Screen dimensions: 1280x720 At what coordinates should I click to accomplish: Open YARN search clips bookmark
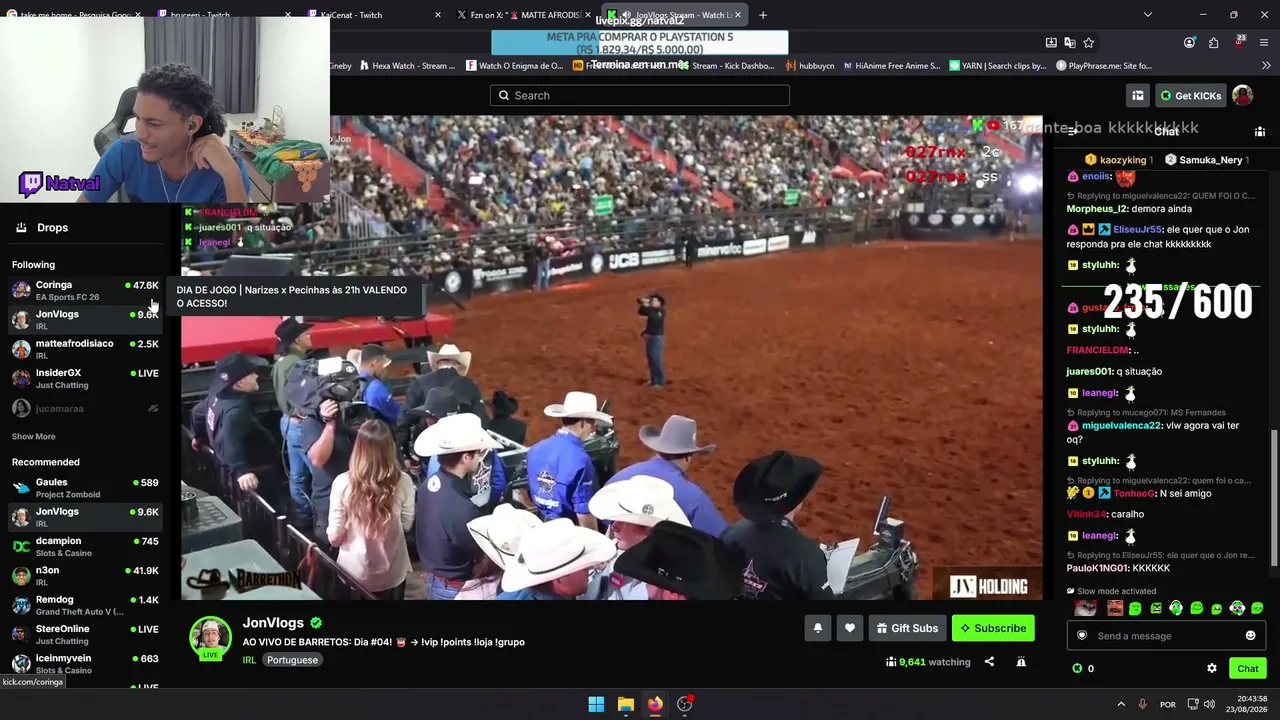click(x=998, y=66)
